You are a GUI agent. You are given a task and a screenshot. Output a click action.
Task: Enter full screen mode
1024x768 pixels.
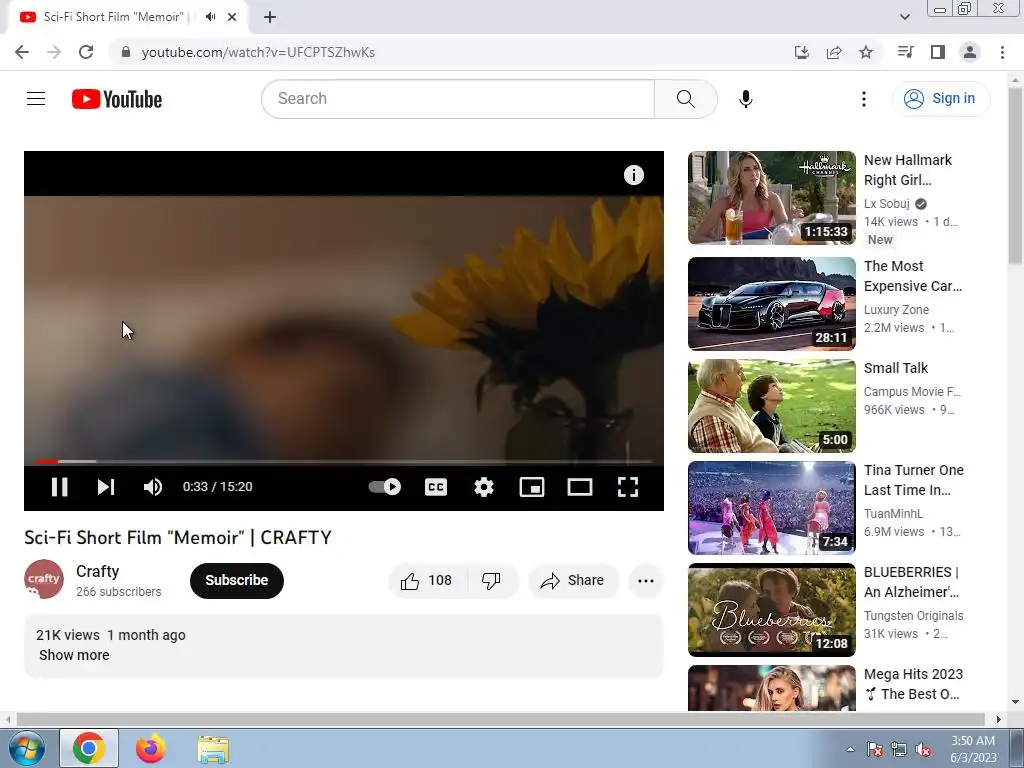[x=628, y=487]
